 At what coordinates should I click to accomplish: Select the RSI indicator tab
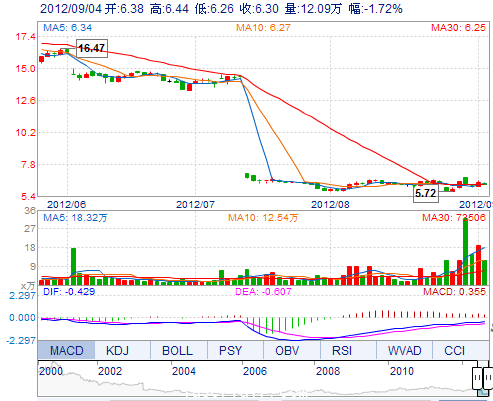coord(348,350)
